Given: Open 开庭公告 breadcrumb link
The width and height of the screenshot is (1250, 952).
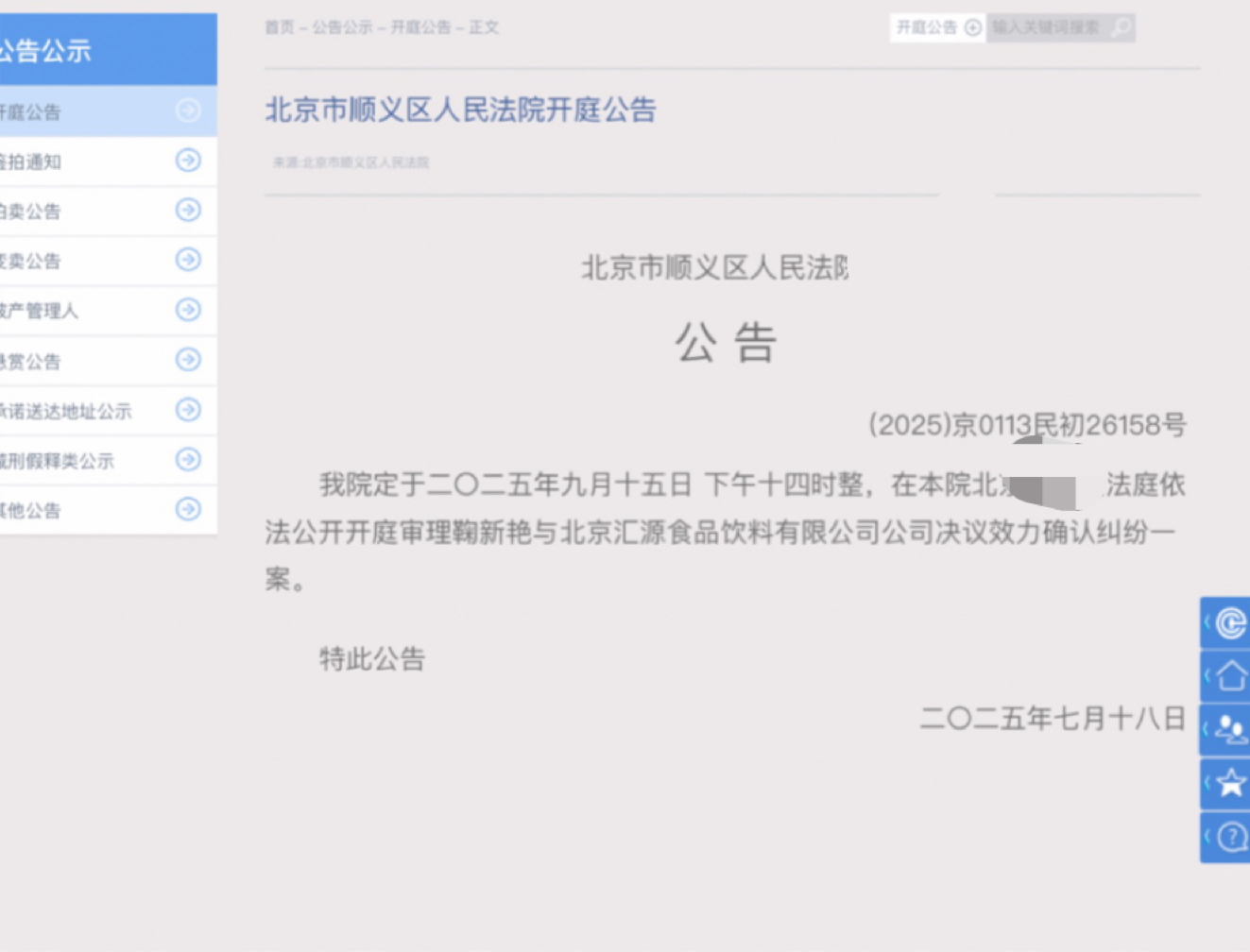Looking at the screenshot, I should click(x=420, y=27).
